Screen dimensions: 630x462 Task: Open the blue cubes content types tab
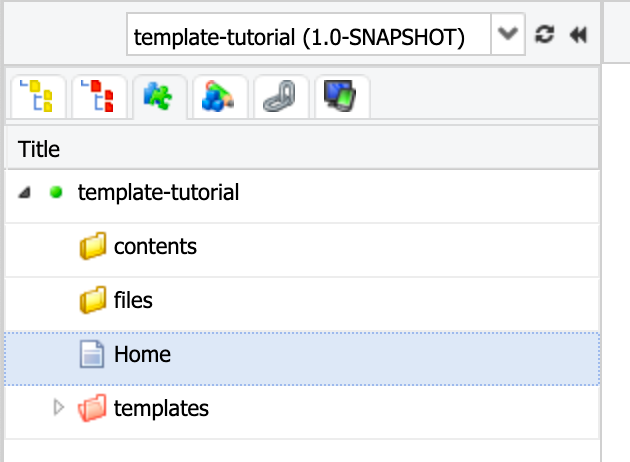pos(221,97)
